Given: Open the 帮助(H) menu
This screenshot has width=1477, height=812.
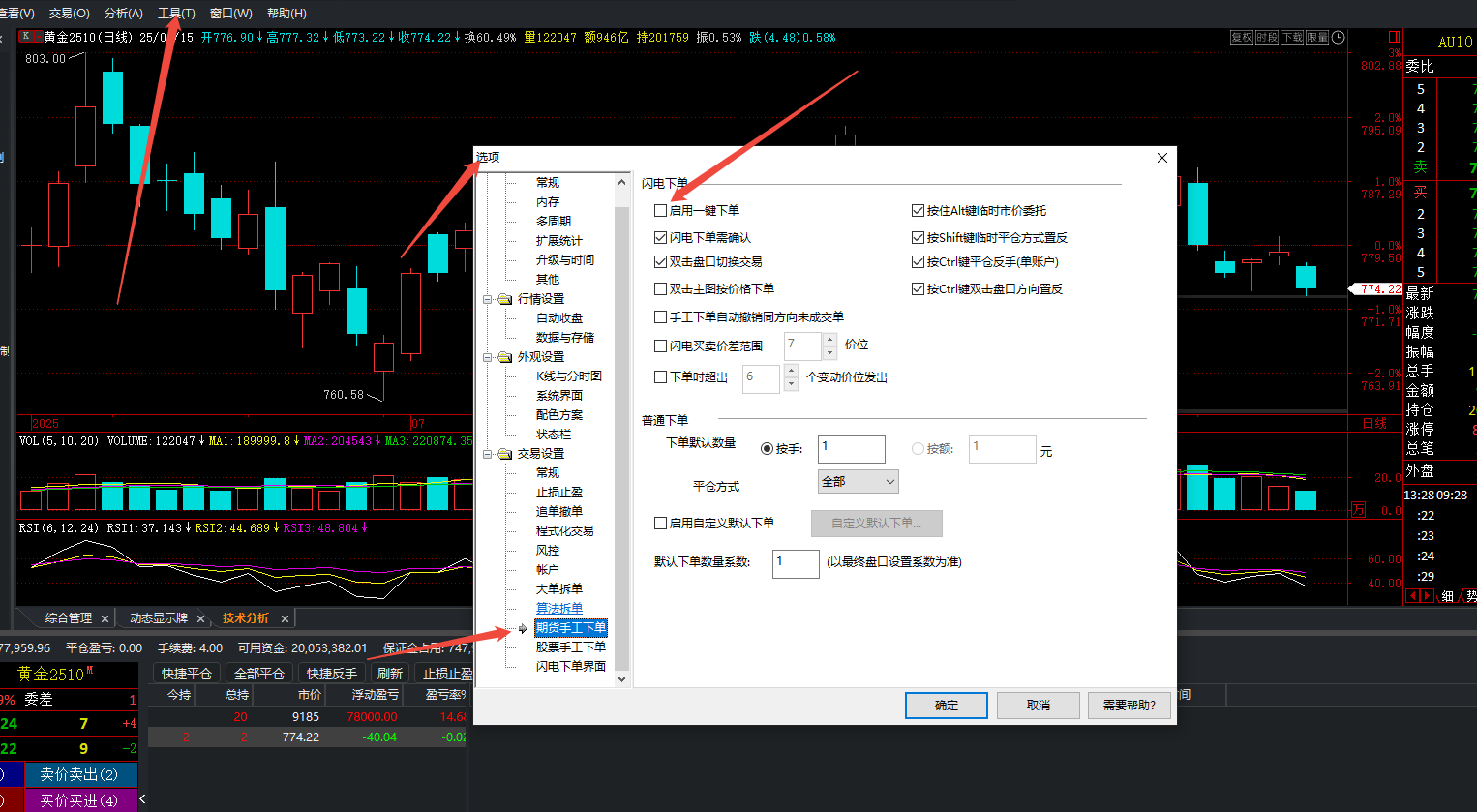Looking at the screenshot, I should (x=286, y=14).
